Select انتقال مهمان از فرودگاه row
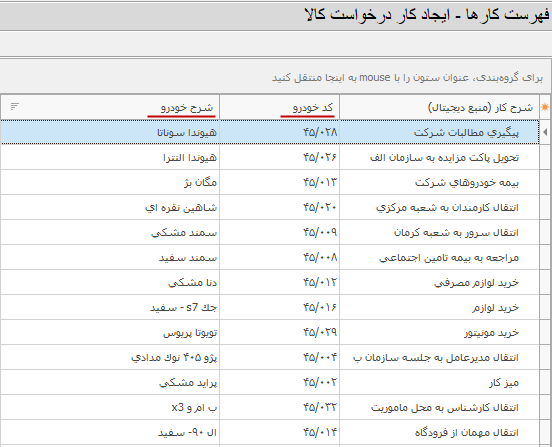 click(270, 432)
